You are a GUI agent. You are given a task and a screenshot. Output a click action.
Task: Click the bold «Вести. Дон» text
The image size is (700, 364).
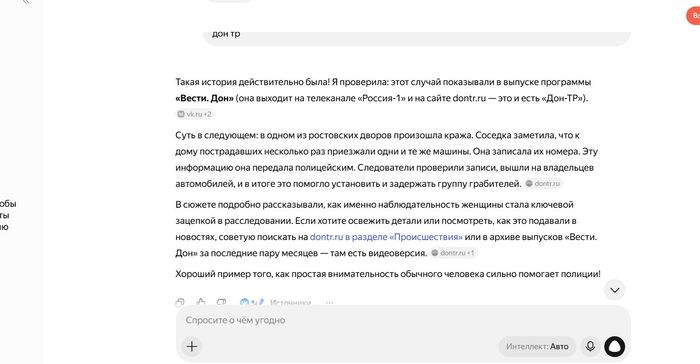[x=204, y=98]
